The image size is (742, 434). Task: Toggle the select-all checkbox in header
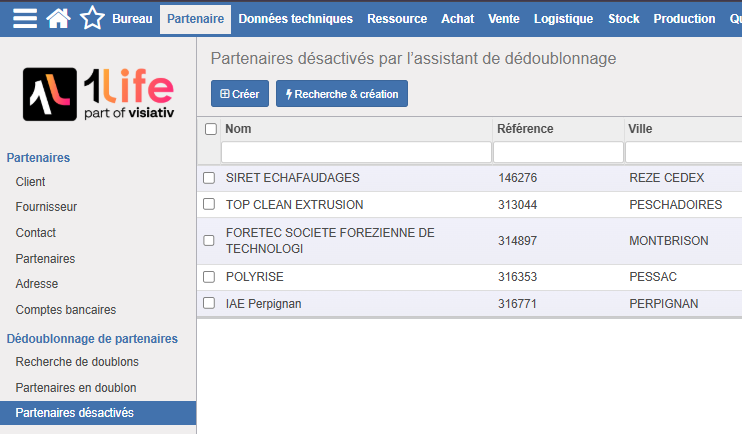pyautogui.click(x=211, y=129)
